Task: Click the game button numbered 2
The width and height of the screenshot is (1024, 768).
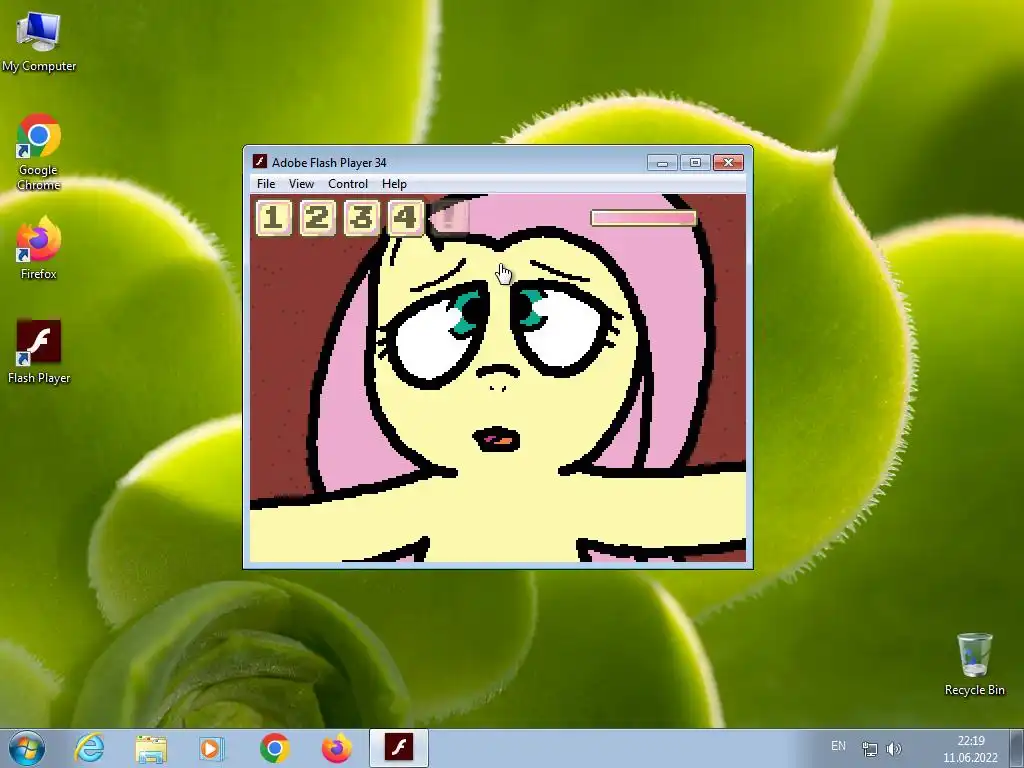Action: 317,217
